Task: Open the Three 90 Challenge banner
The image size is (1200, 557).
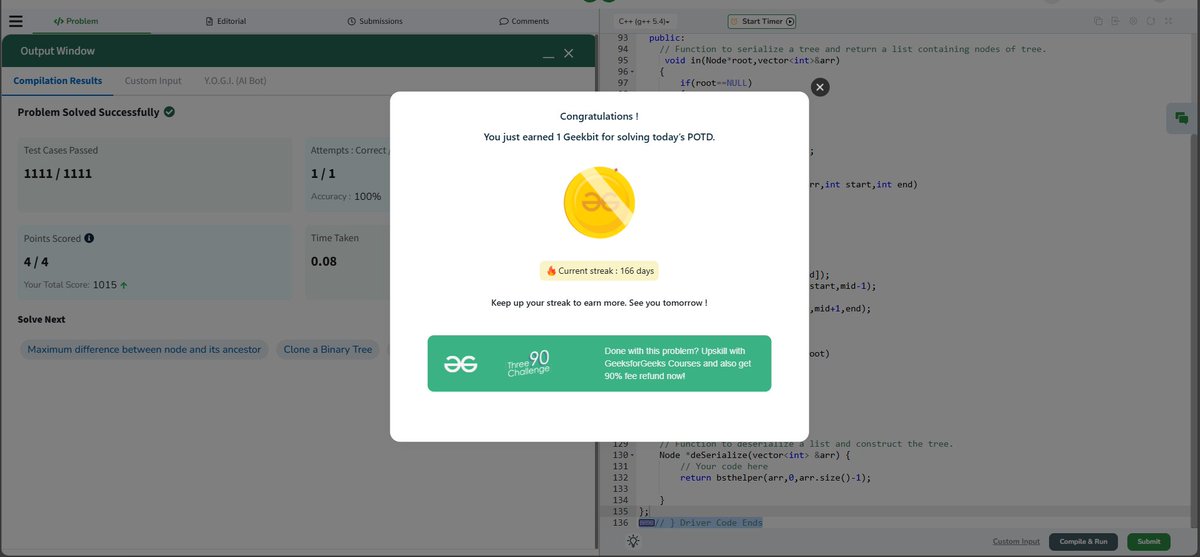Action: (x=599, y=363)
